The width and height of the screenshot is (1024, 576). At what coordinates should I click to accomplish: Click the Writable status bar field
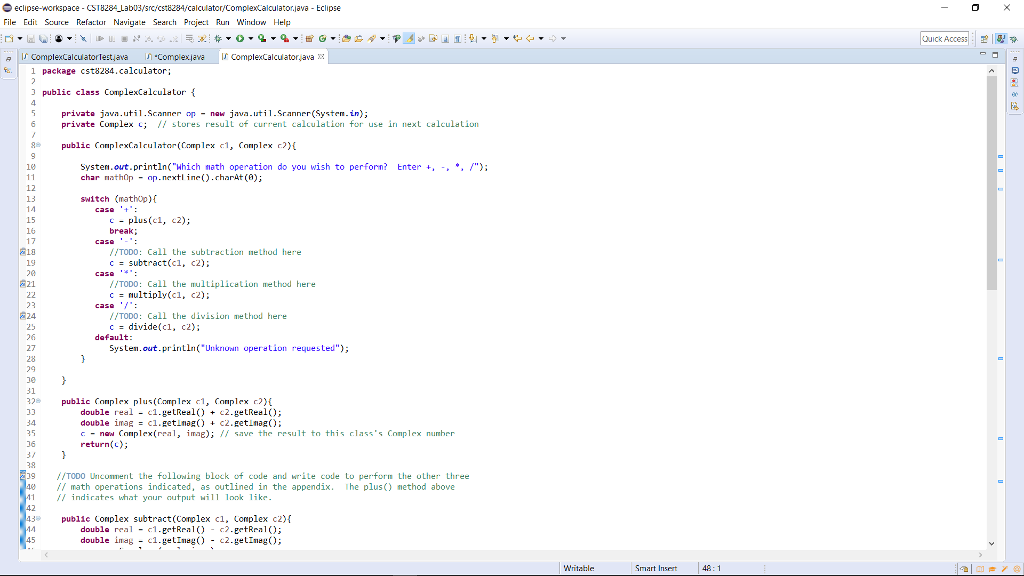(x=577, y=567)
